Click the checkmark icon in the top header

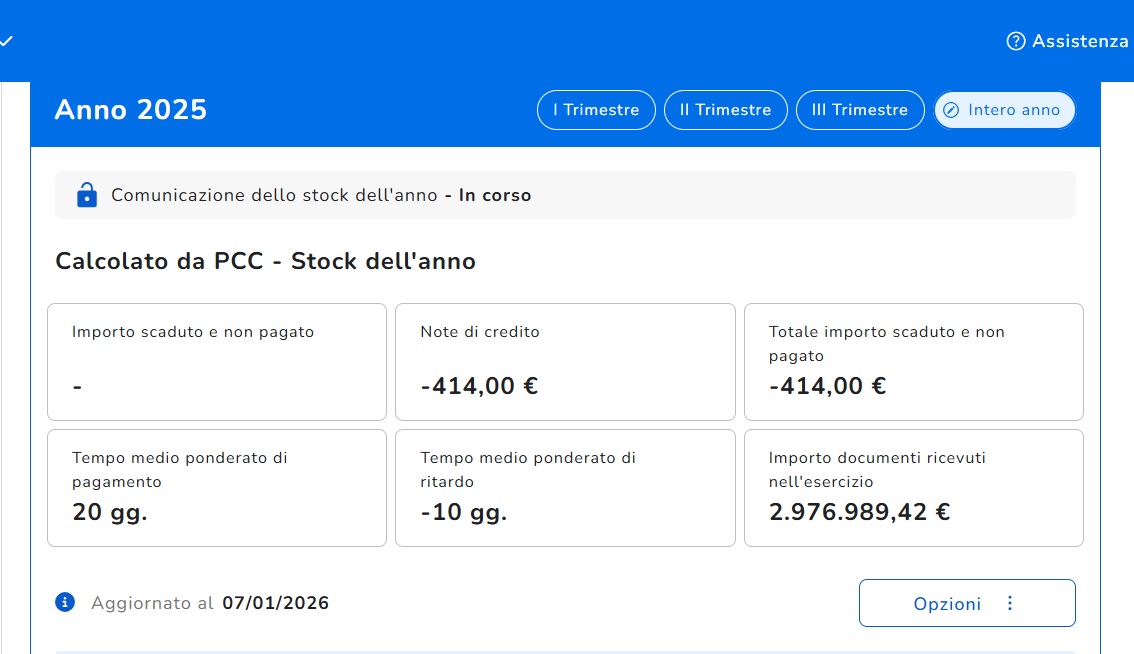(x=6, y=41)
